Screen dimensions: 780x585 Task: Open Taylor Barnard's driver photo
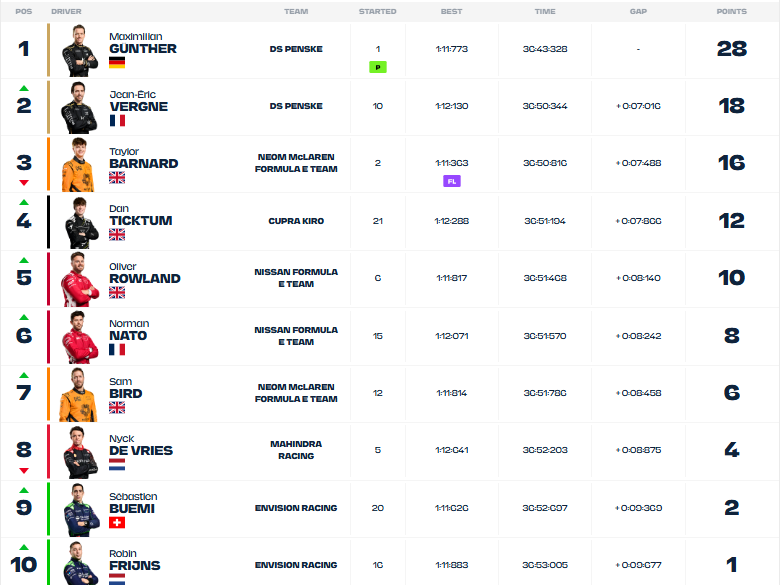(x=79, y=165)
